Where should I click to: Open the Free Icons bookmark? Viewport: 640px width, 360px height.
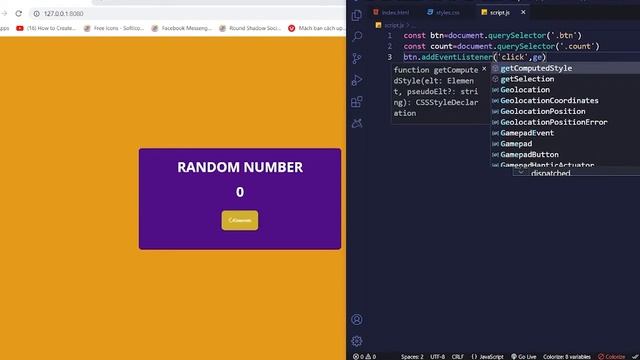pyautogui.click(x=114, y=28)
